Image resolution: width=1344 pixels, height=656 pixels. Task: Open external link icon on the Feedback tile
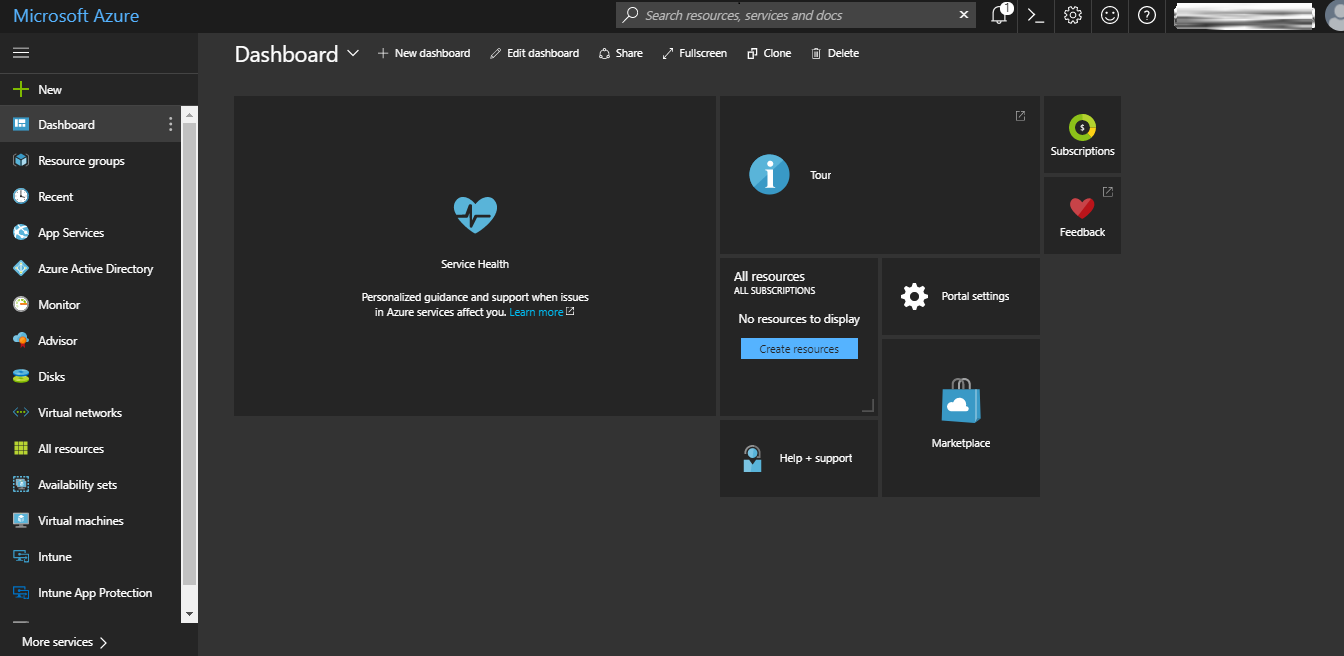(x=1107, y=191)
